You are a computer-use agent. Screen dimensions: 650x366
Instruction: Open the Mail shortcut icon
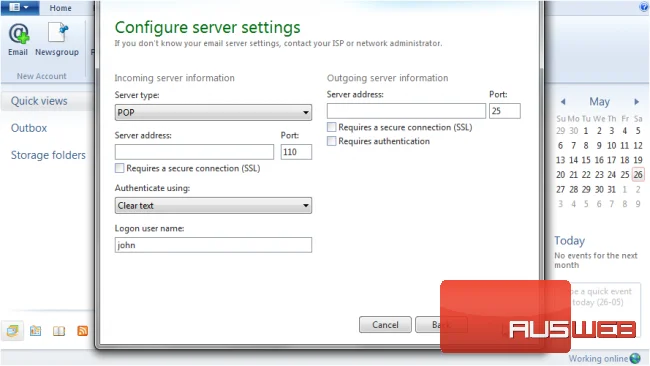(12, 331)
